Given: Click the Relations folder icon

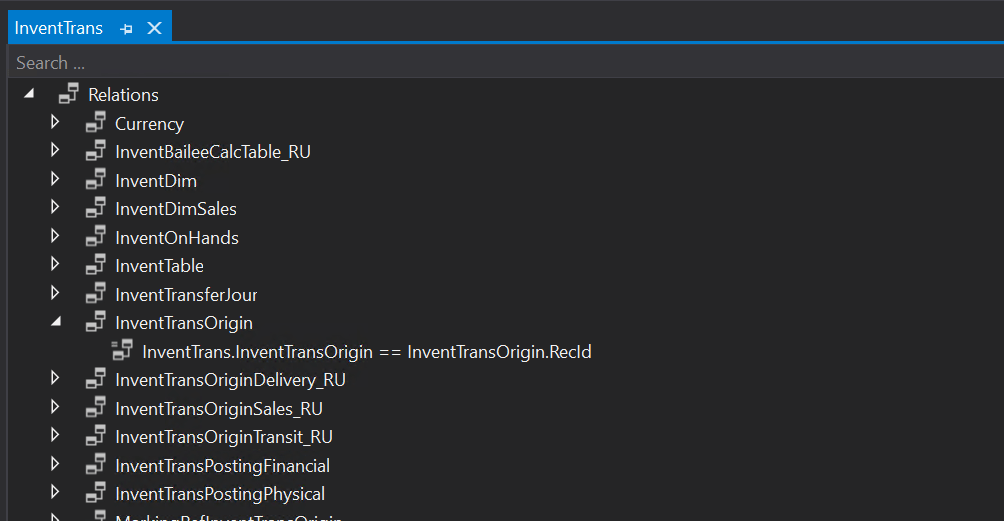Looking at the screenshot, I should [69, 95].
